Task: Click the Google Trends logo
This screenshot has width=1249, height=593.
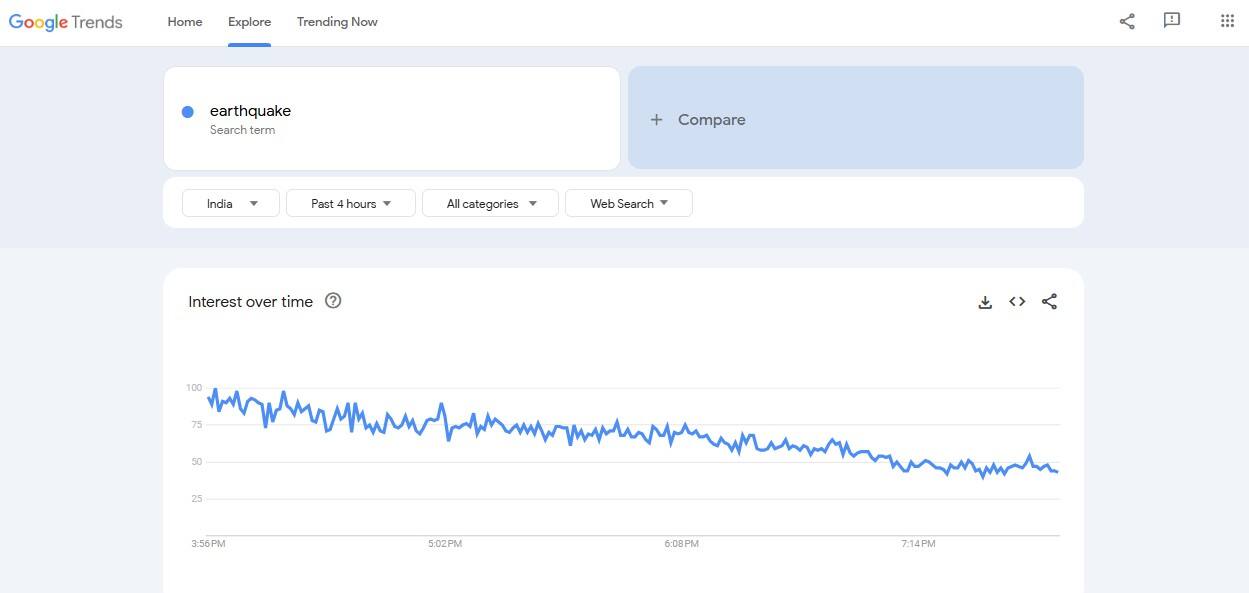Action: click(66, 22)
